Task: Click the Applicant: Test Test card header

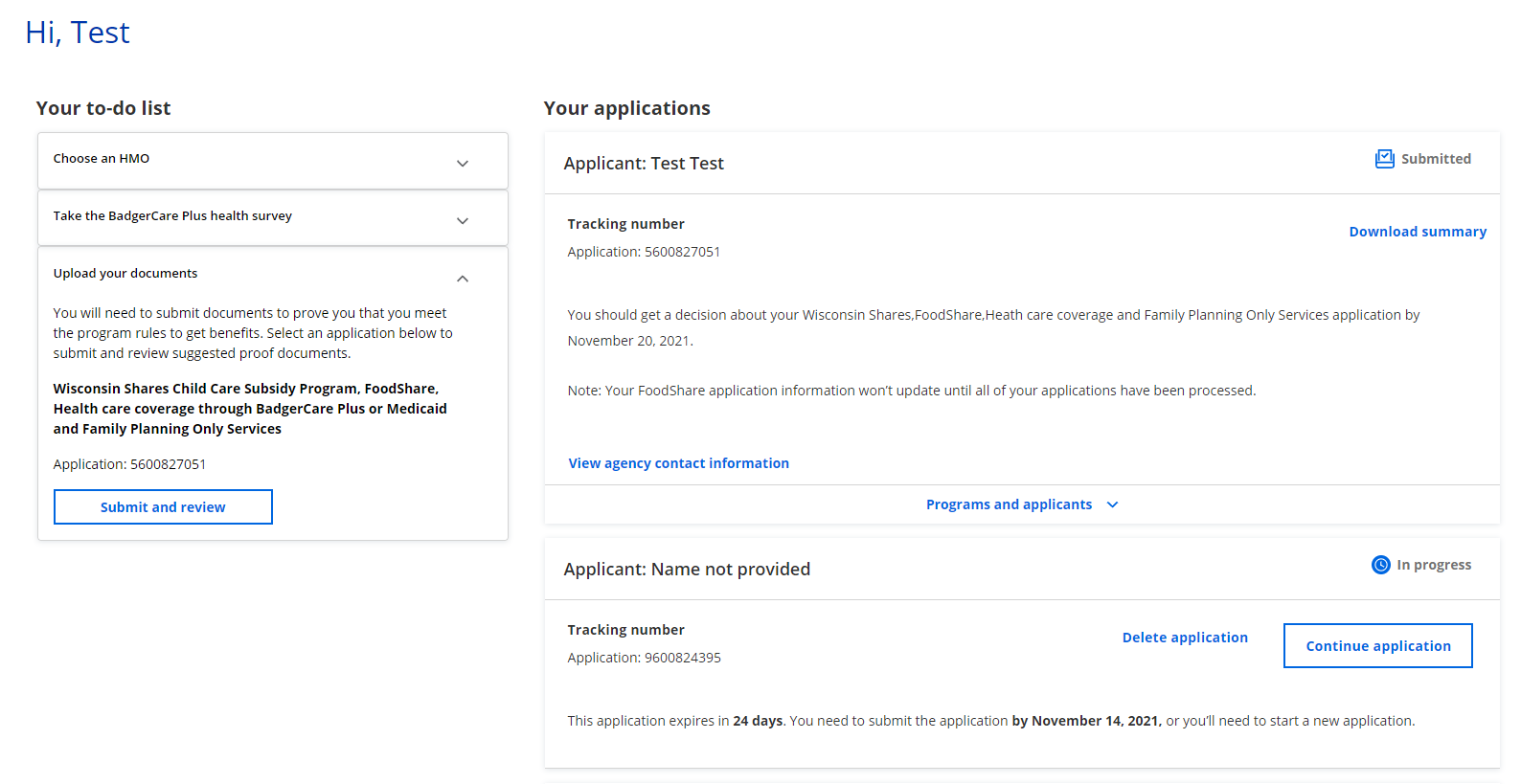Action: pyautogui.click(x=644, y=164)
